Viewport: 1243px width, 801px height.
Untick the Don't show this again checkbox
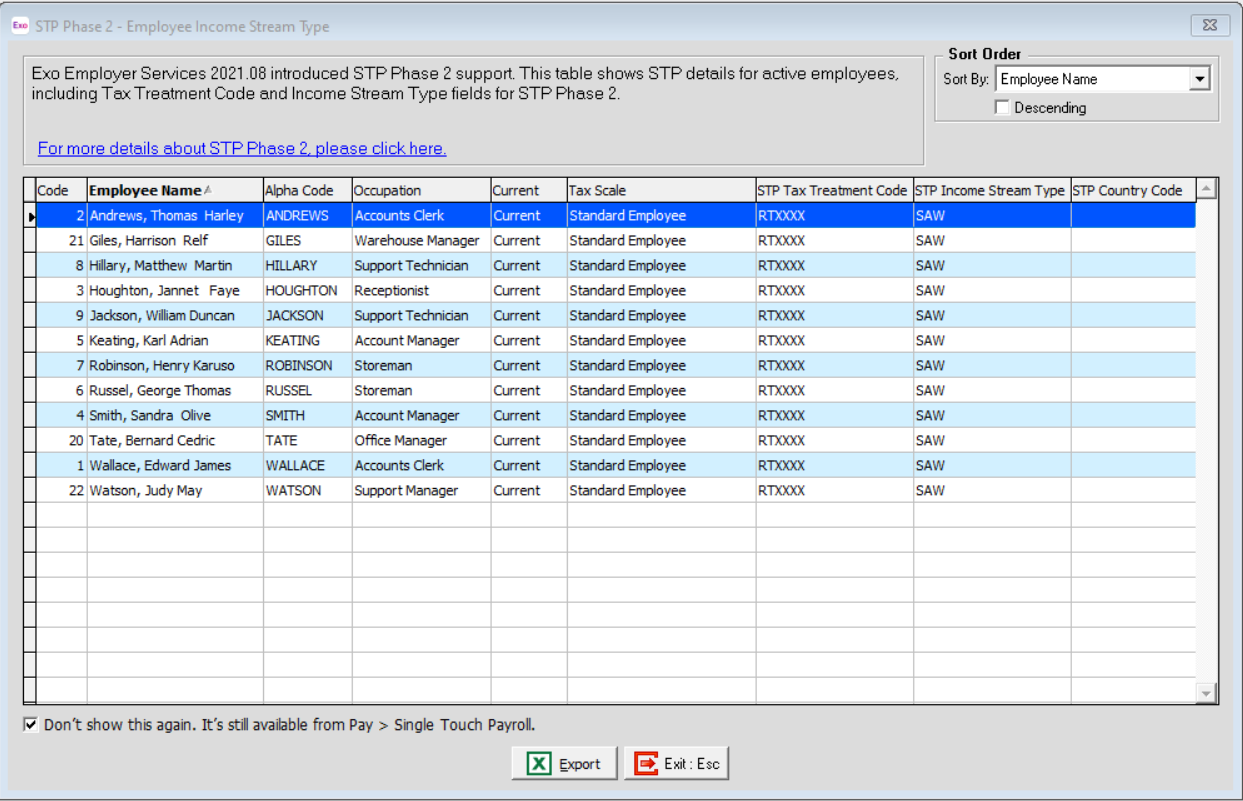tap(31, 725)
